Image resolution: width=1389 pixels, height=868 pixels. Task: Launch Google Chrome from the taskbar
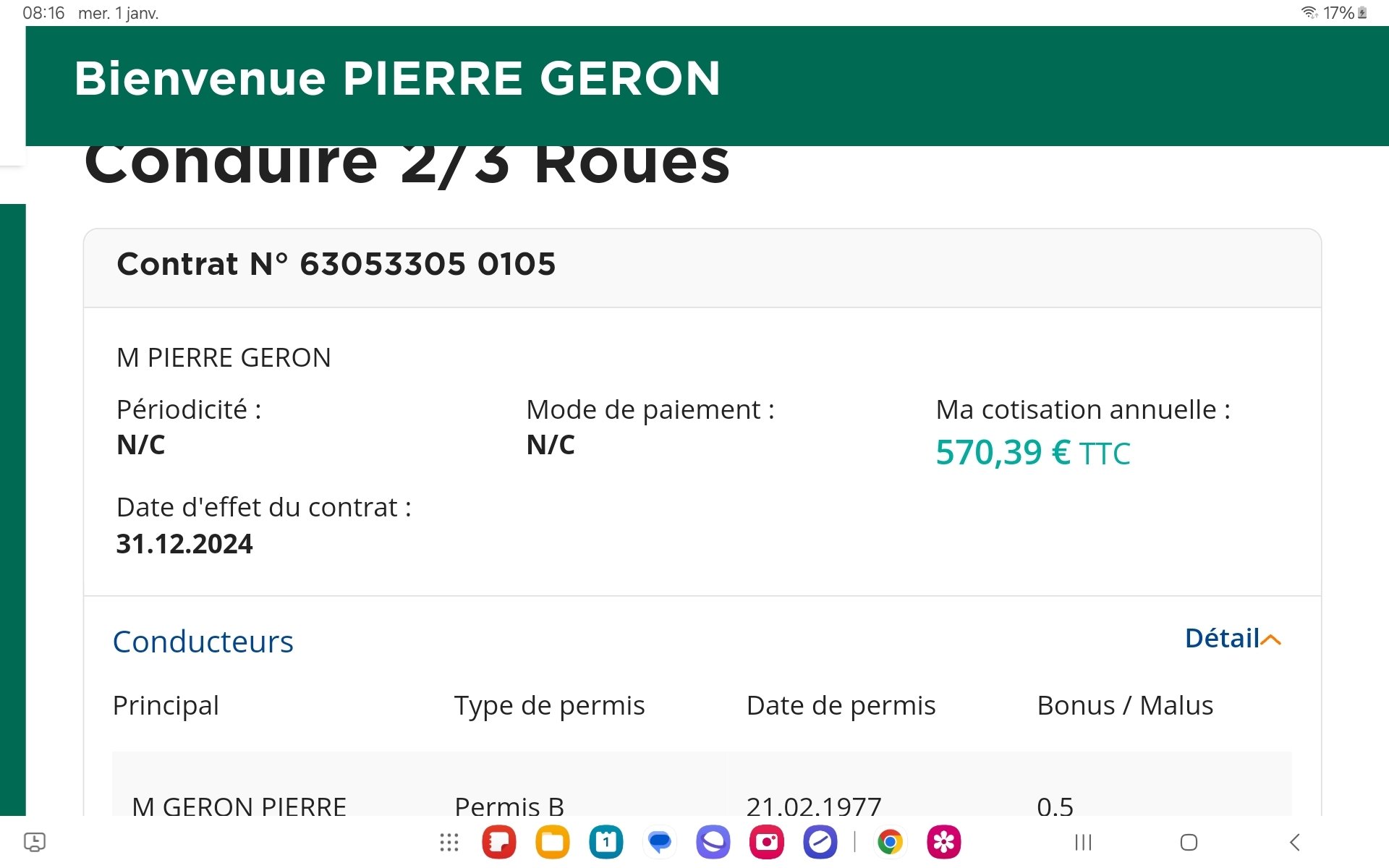point(891,842)
